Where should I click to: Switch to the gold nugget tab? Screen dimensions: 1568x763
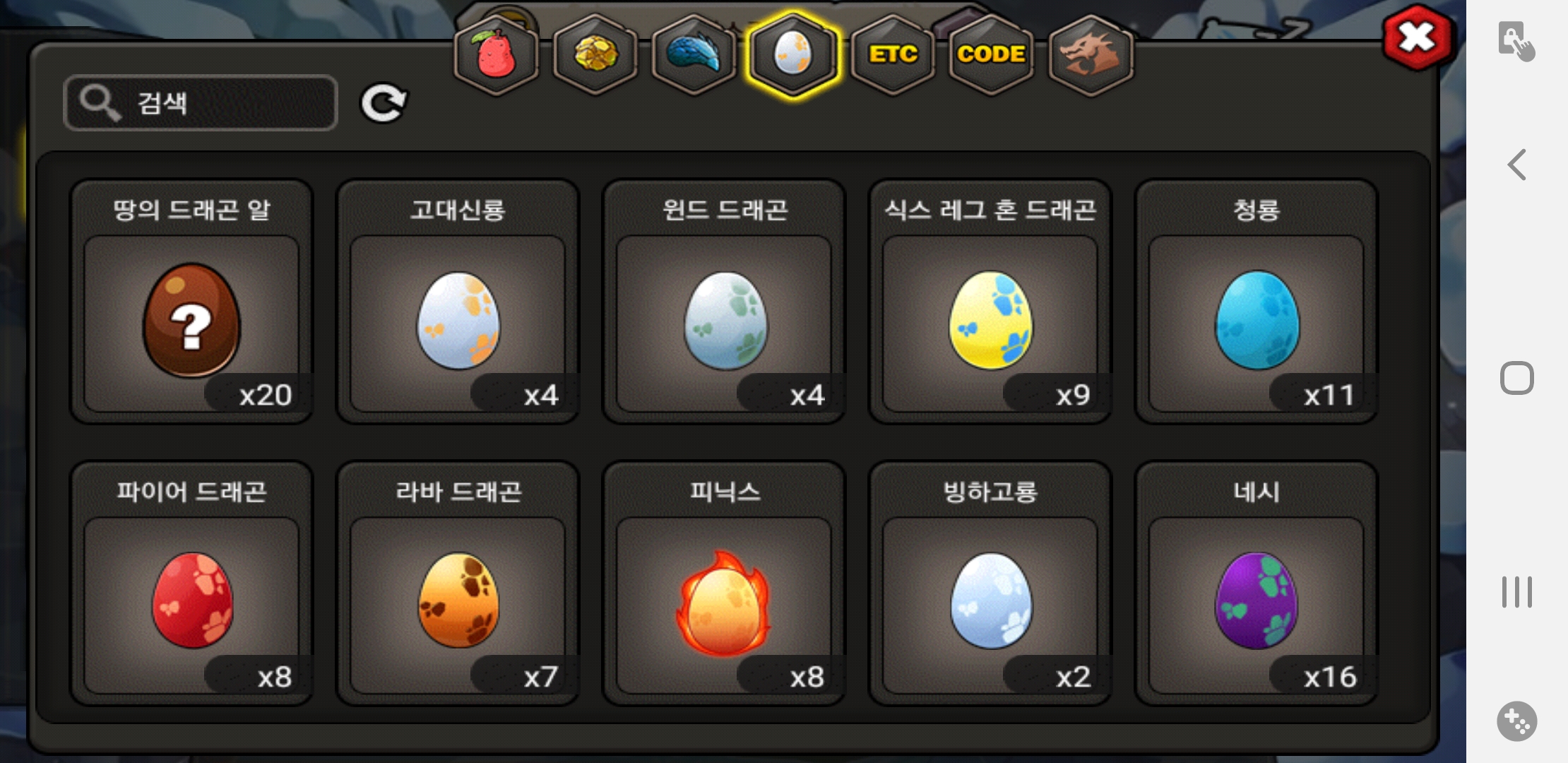pyautogui.click(x=595, y=55)
